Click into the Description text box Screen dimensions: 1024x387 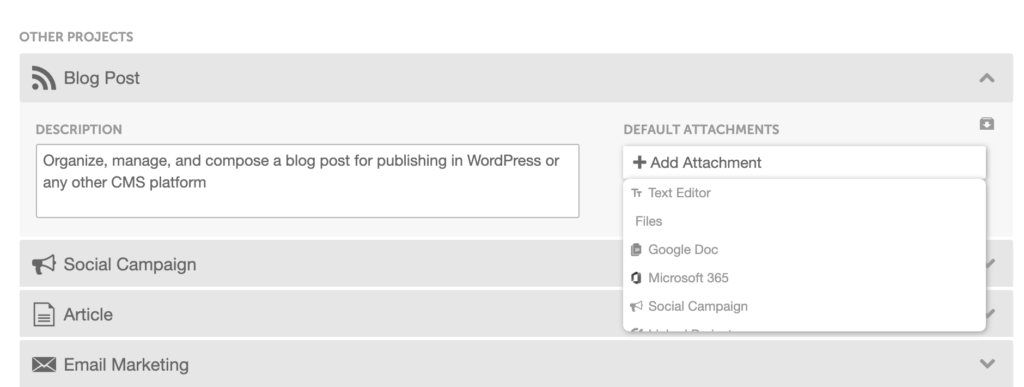(x=308, y=181)
